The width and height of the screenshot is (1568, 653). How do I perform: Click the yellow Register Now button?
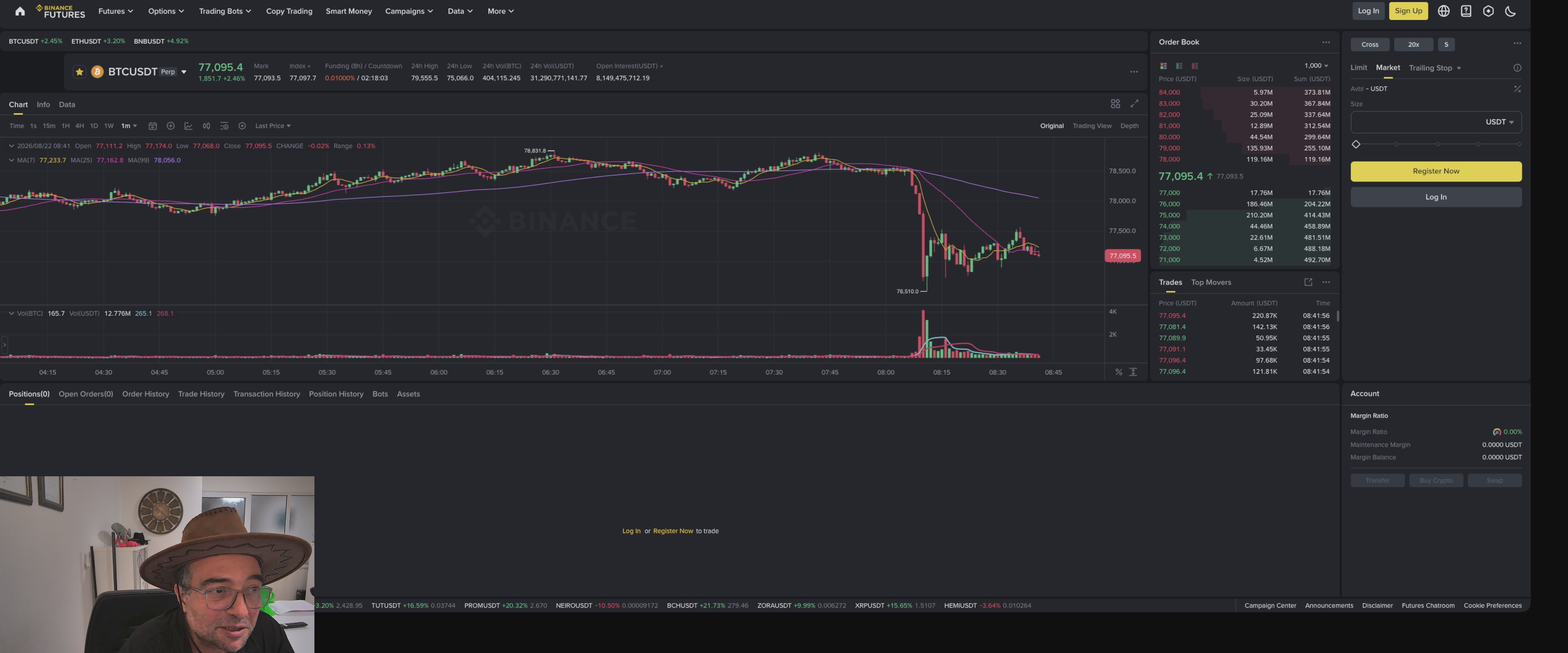[x=1435, y=172]
